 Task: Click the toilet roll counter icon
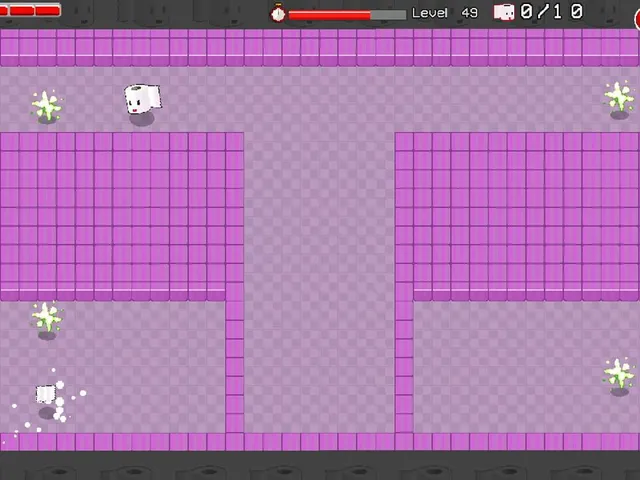(504, 12)
